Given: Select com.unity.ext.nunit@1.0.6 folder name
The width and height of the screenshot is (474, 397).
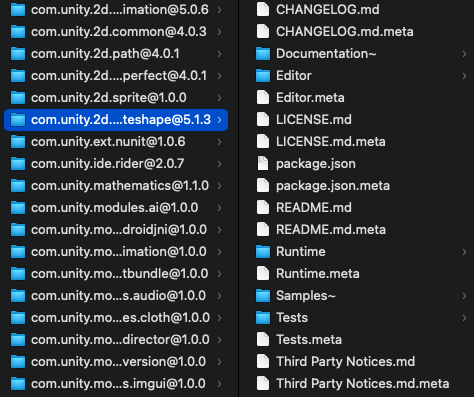Looking at the screenshot, I should [x=108, y=142].
